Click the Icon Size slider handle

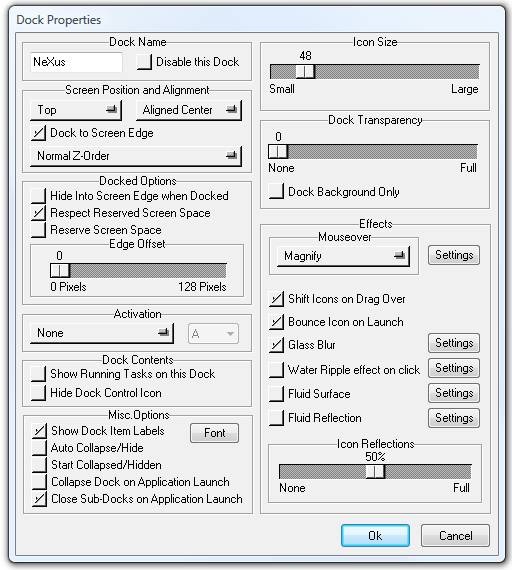point(305,72)
